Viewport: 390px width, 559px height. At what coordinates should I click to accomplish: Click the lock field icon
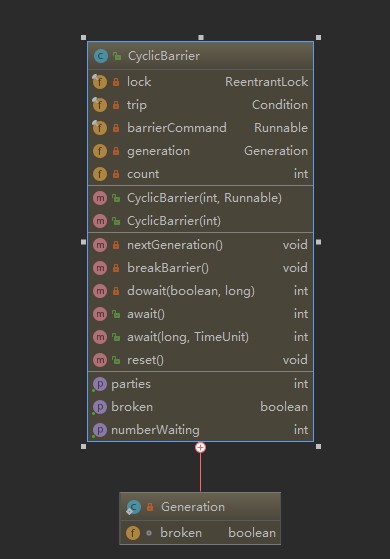(x=99, y=82)
